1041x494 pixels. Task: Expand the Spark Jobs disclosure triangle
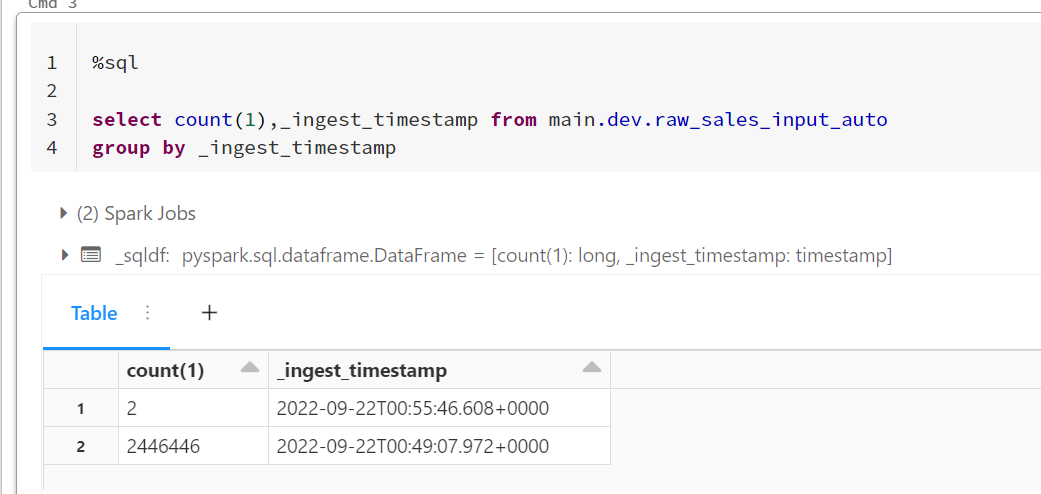click(65, 213)
